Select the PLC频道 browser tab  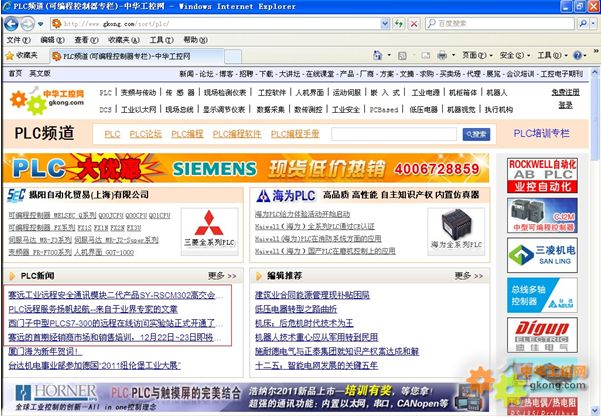coord(137,56)
